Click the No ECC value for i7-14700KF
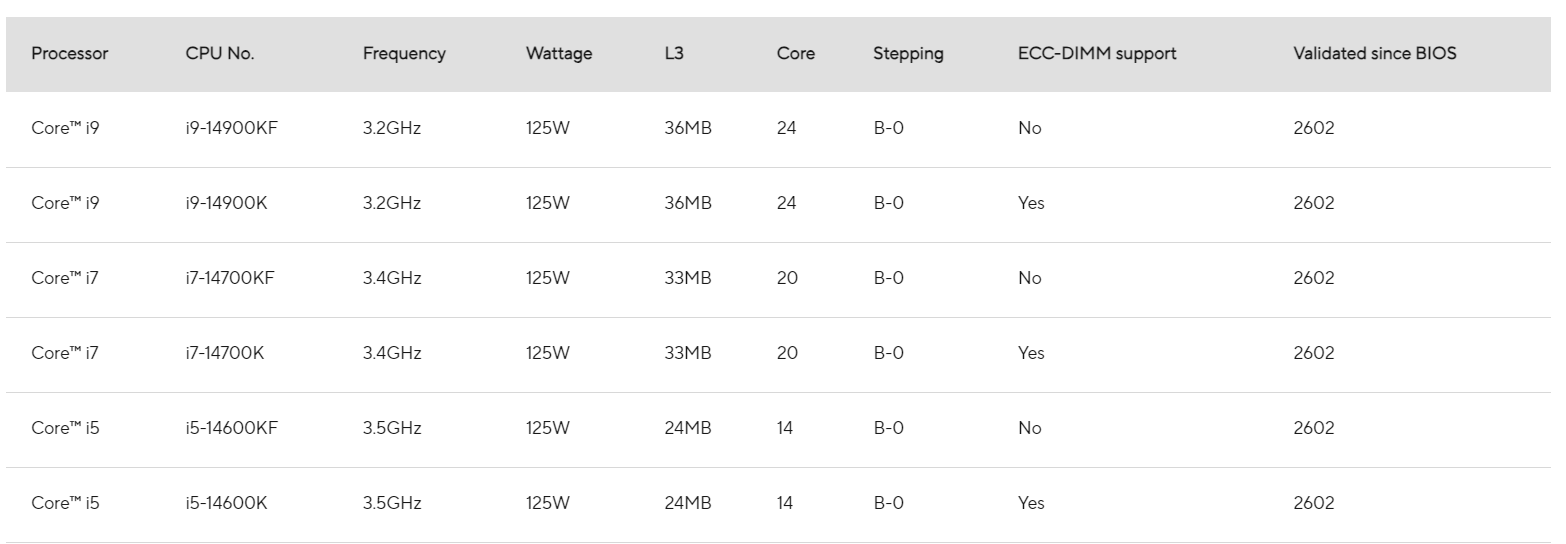The image size is (1566, 544). (x=1029, y=278)
